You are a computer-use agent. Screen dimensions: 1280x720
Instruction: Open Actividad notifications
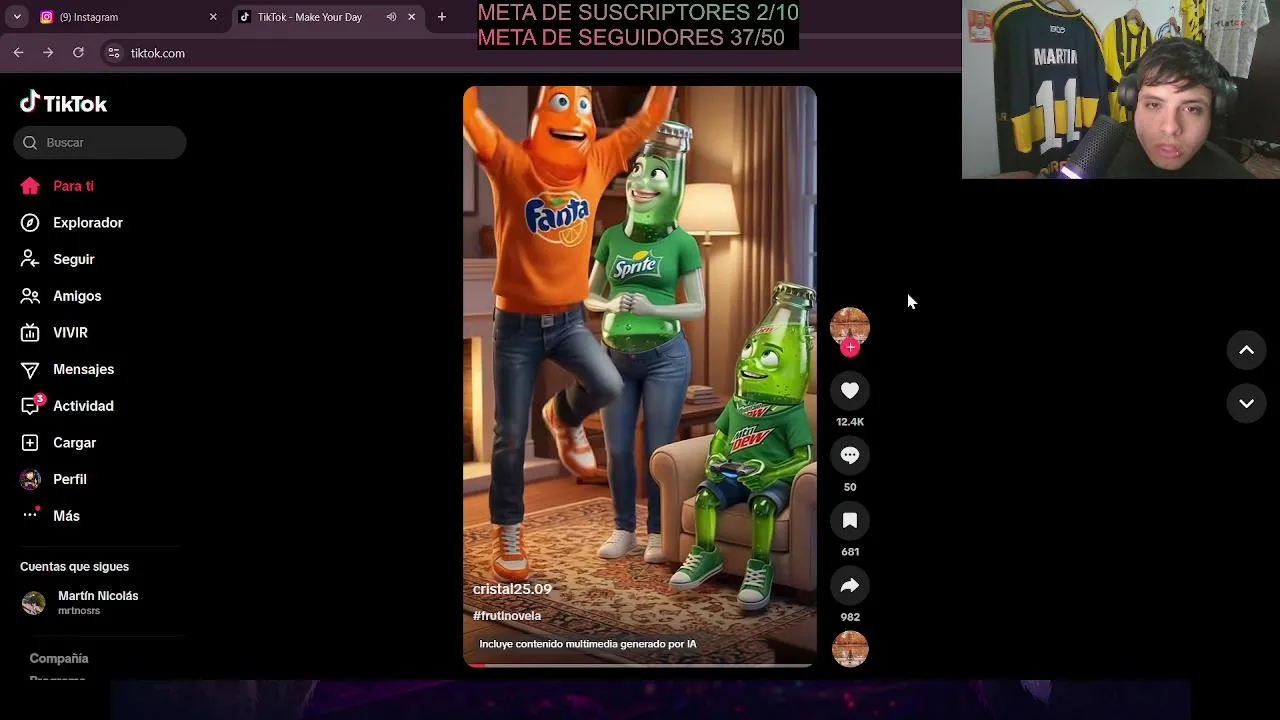[67, 406]
